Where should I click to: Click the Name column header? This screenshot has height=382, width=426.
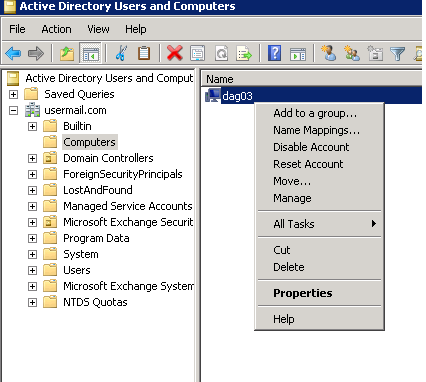tap(312, 79)
